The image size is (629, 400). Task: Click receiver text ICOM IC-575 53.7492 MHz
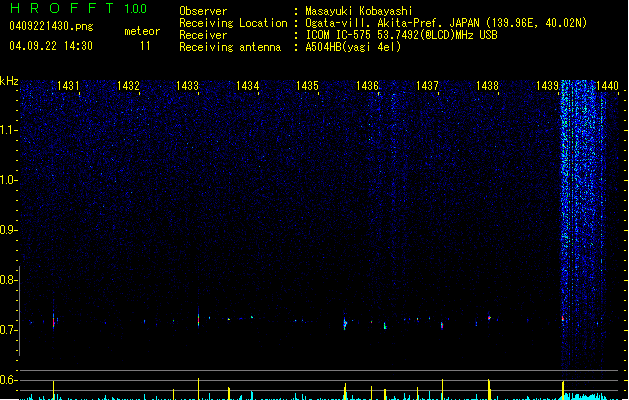401,35
